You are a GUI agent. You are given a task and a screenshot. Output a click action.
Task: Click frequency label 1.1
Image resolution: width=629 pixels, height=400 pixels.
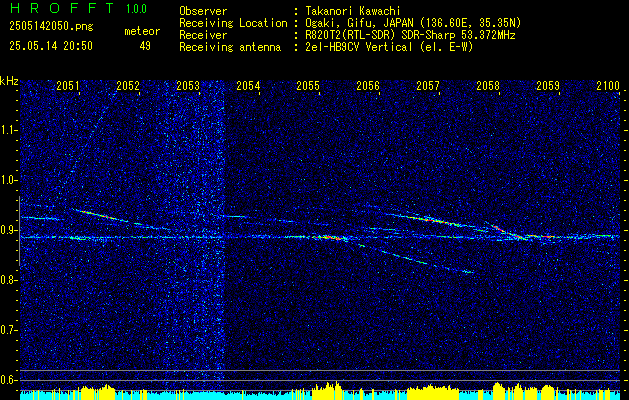point(9,130)
